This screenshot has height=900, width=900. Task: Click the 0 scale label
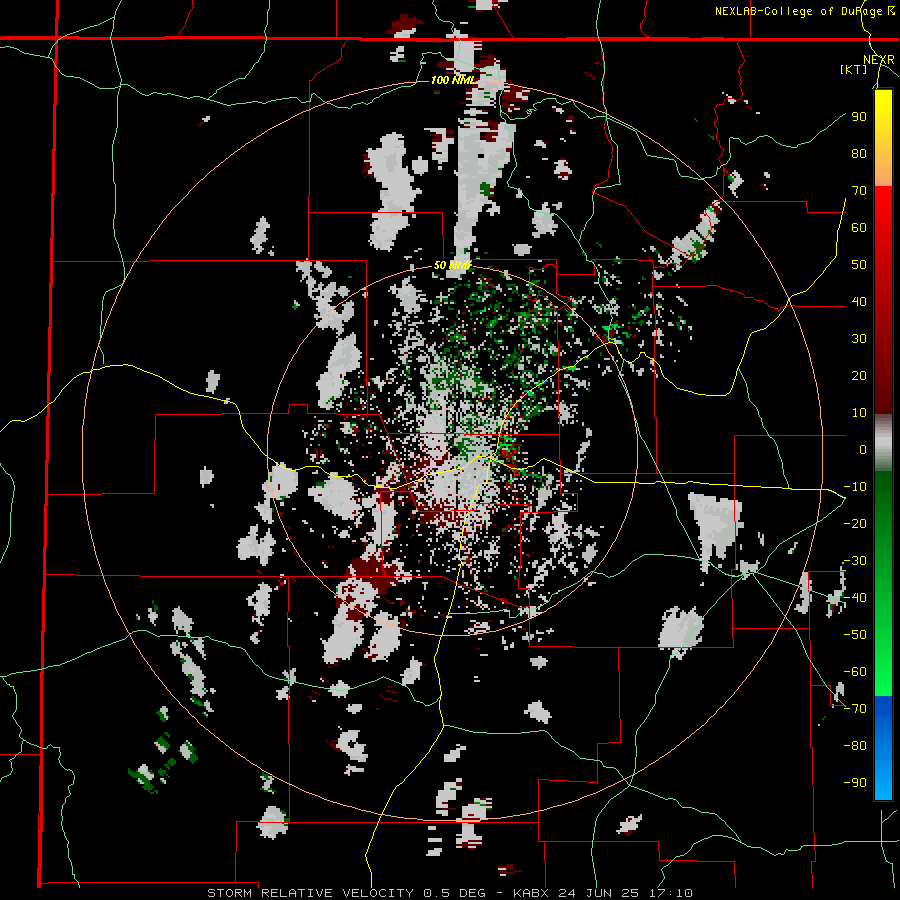[863, 449]
